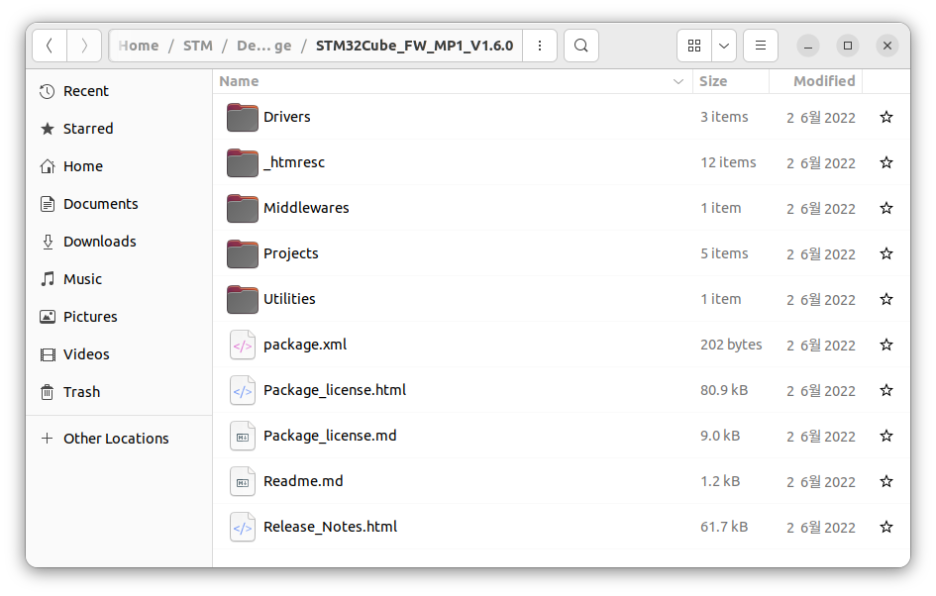Click STM32Cube_FW_MP1_V1.6.0 path segment
The width and height of the screenshot is (936, 596).
[414, 45]
